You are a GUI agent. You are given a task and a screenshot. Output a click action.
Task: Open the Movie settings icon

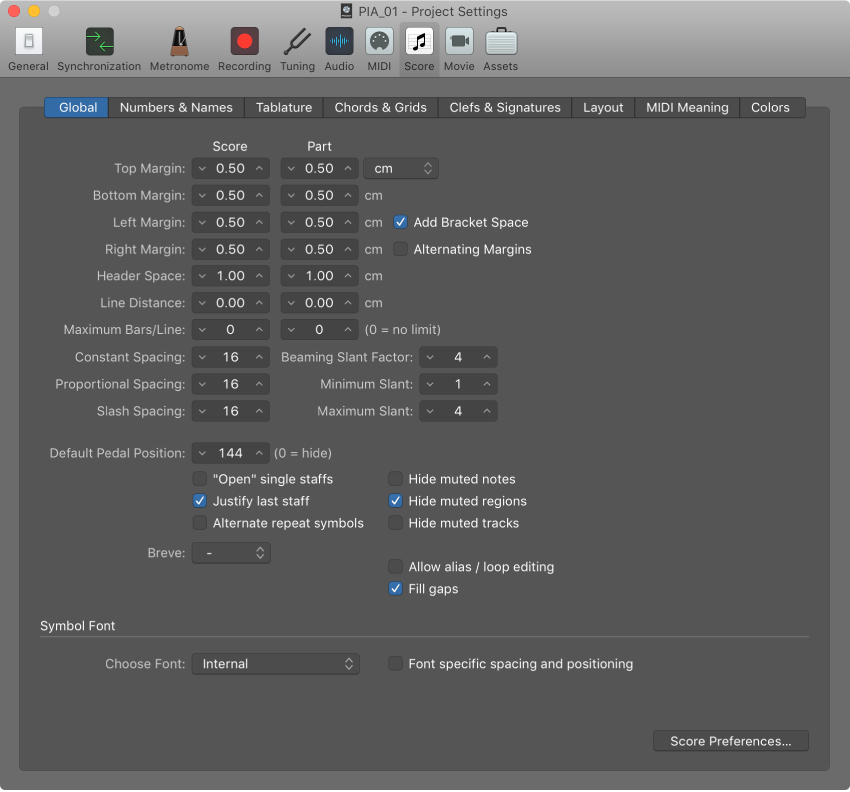tap(459, 42)
